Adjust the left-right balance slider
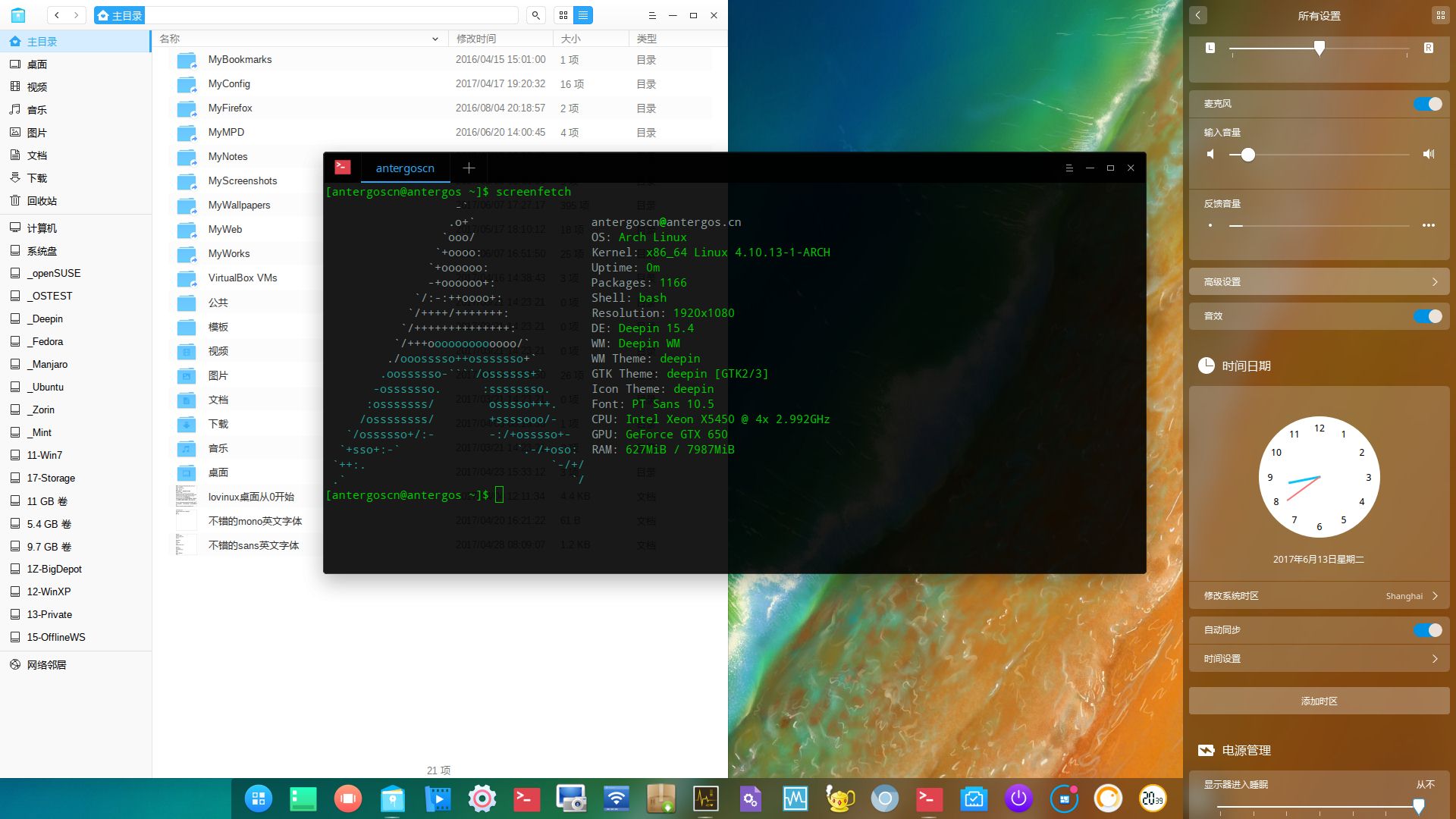This screenshot has width=1456, height=819. (1319, 49)
